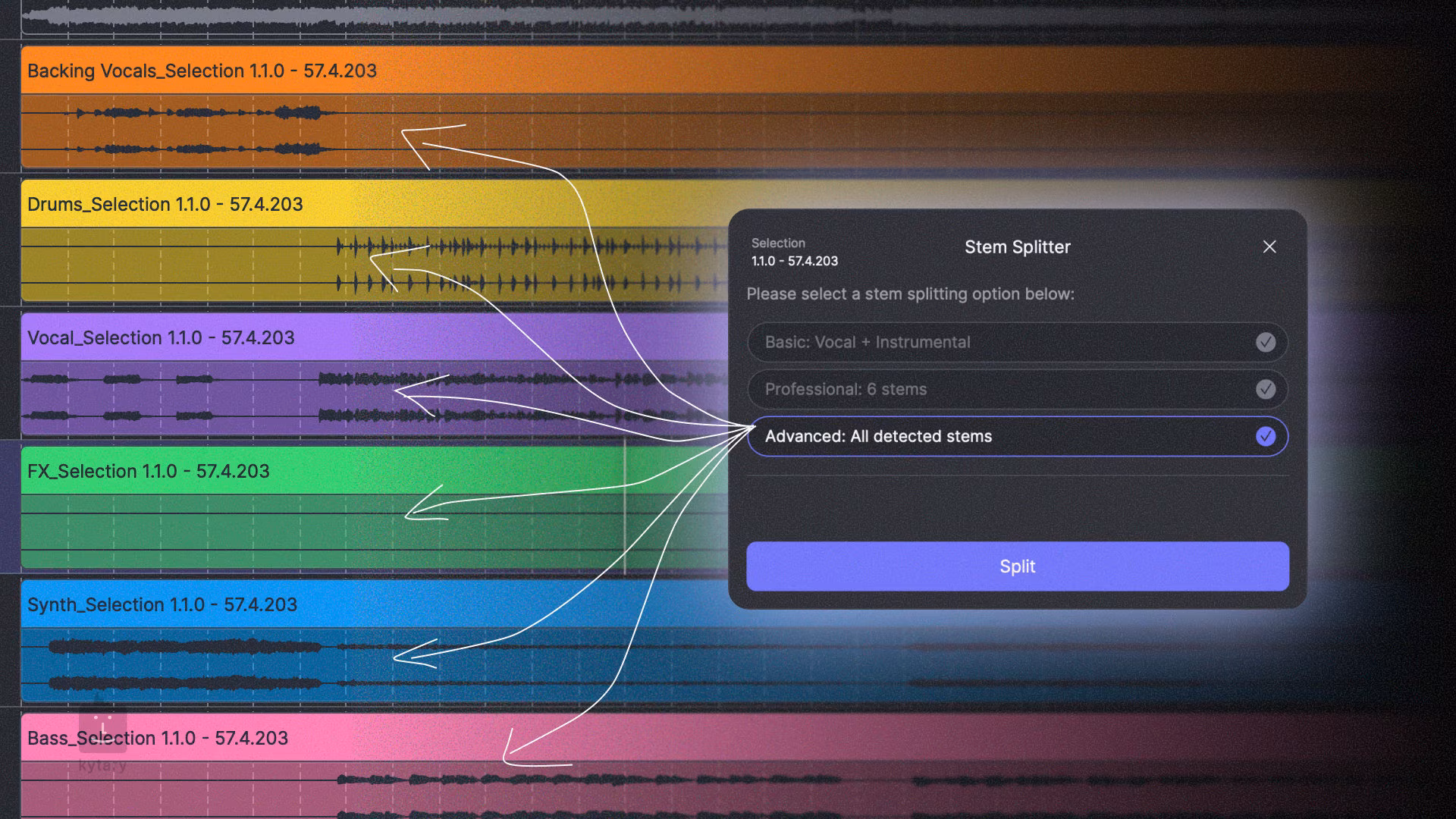Select the Synth_Selection region header
The height and width of the screenshot is (819, 1456).
pyautogui.click(x=162, y=604)
